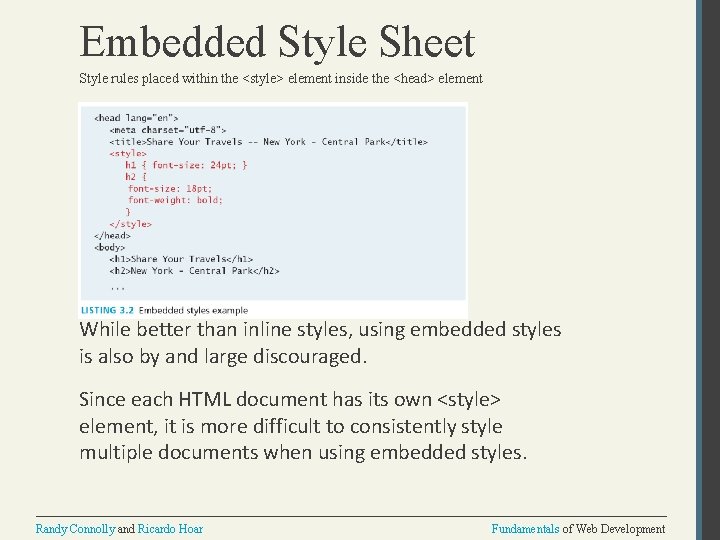This screenshot has width=720, height=540.
Task: Click the 'font-size: 18pt;' declaration
Action: (x=170, y=189)
